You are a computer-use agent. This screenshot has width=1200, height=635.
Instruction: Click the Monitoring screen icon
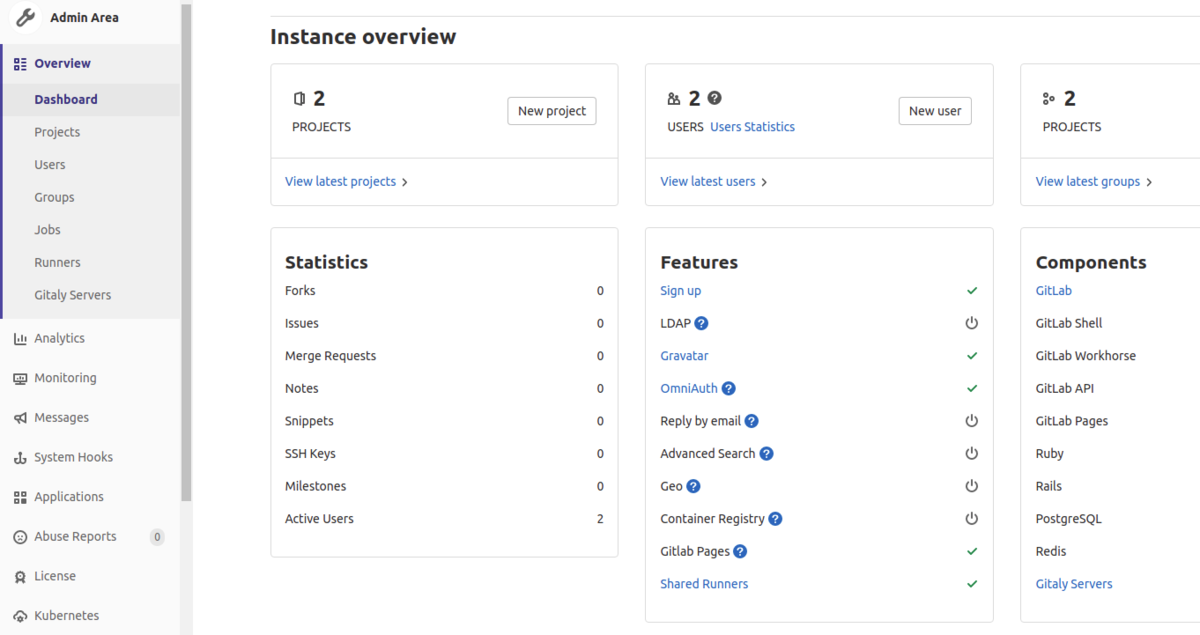(x=20, y=378)
